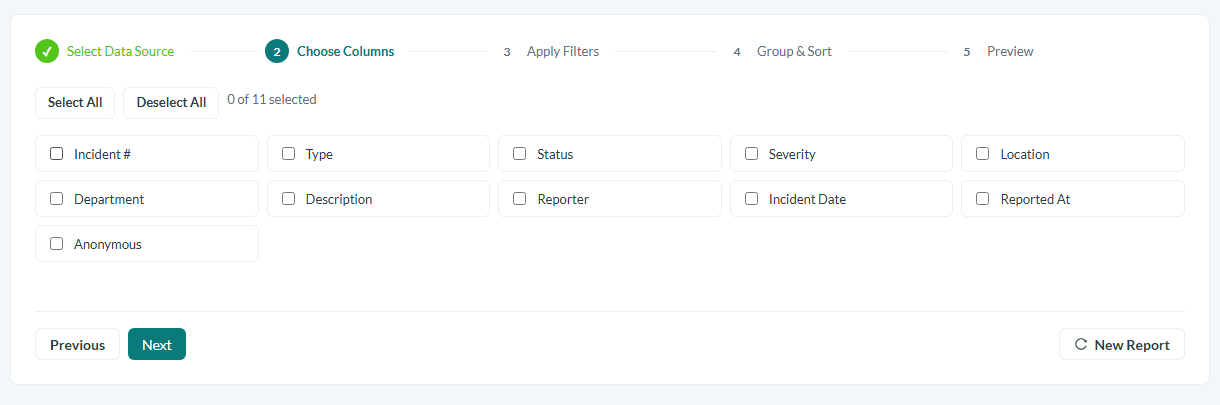Check the Location checkbox

[983, 154]
